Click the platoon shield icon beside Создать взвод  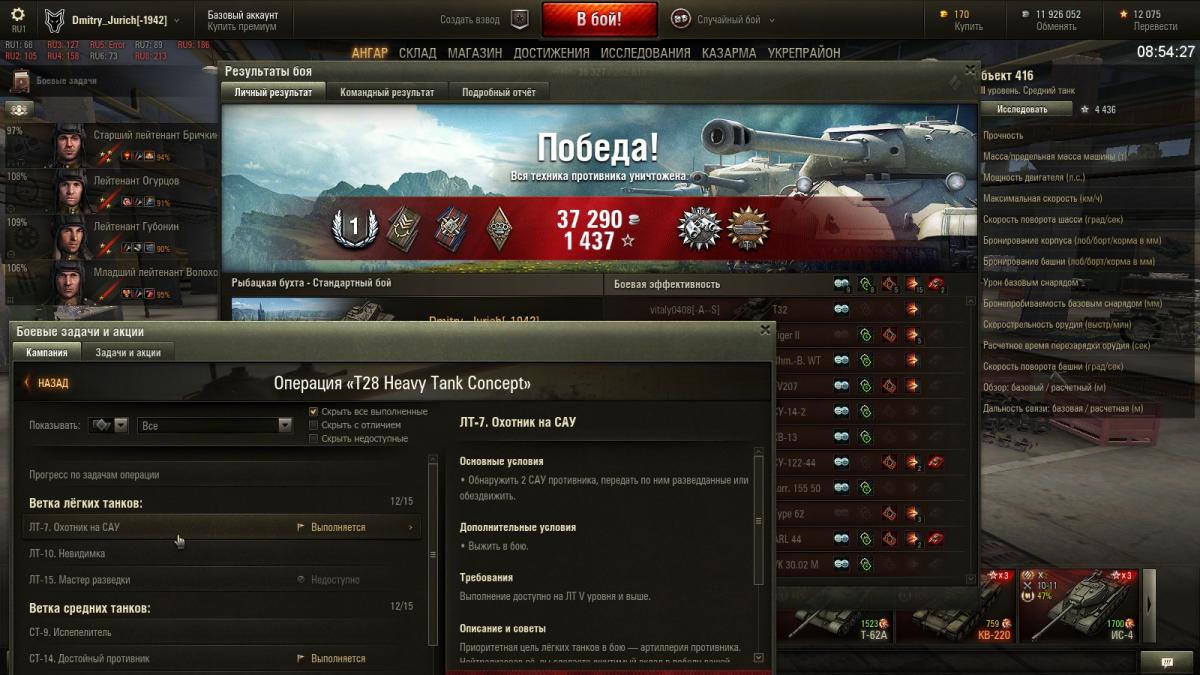(x=520, y=19)
